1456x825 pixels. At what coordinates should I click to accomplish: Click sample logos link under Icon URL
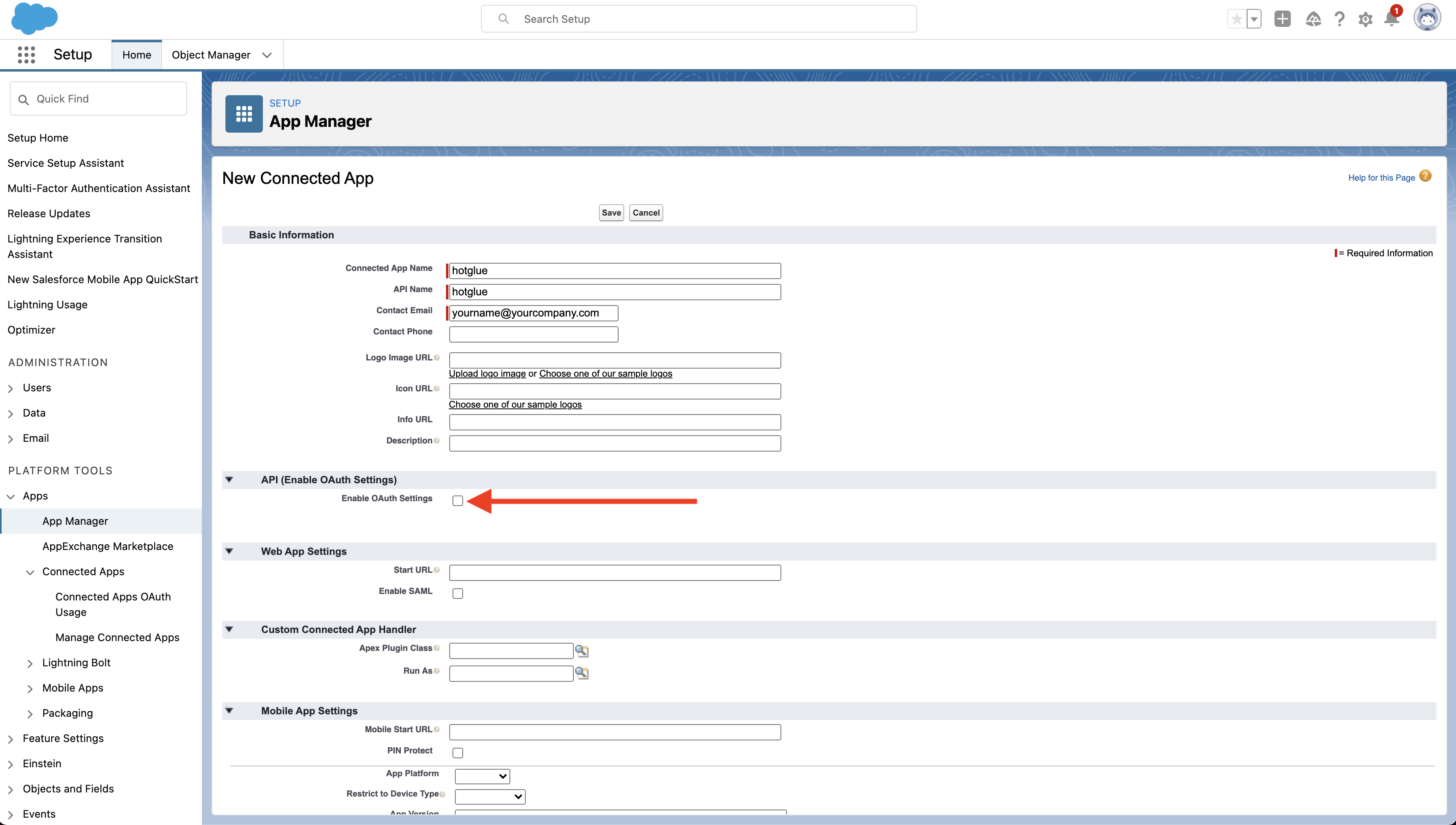pyautogui.click(x=515, y=404)
